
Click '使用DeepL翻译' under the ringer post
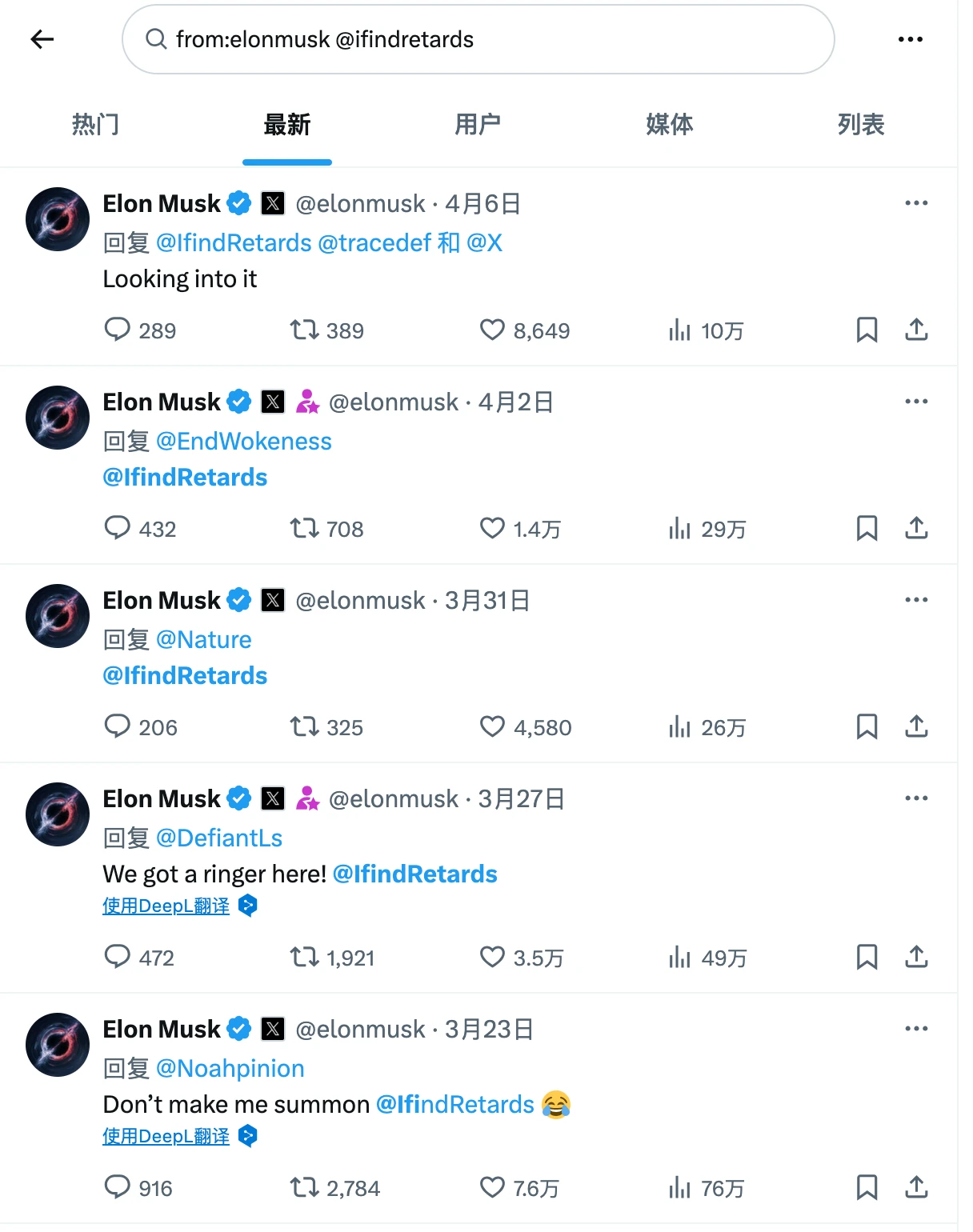pos(166,906)
